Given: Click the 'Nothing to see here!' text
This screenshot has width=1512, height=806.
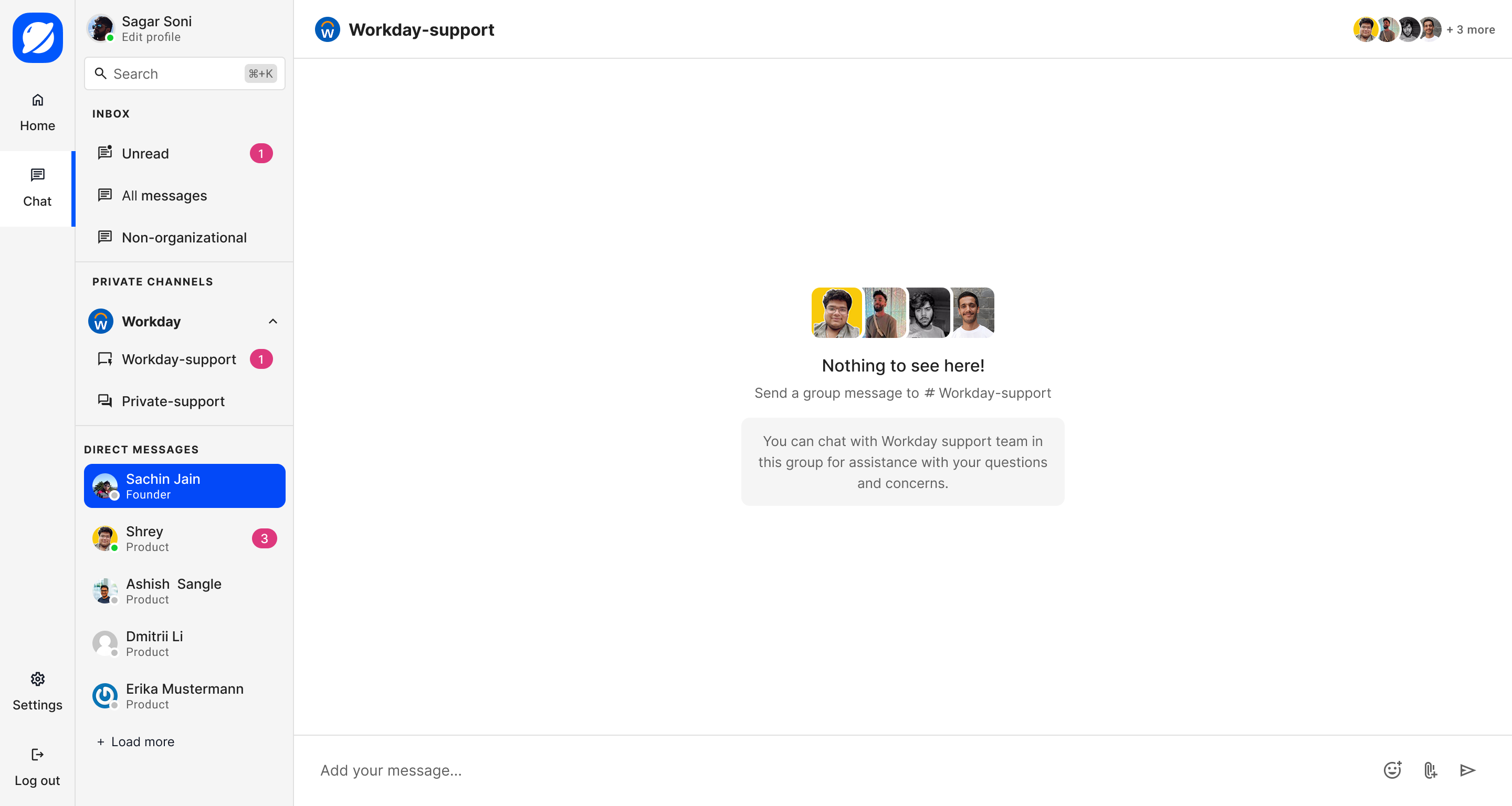Looking at the screenshot, I should point(903,365).
